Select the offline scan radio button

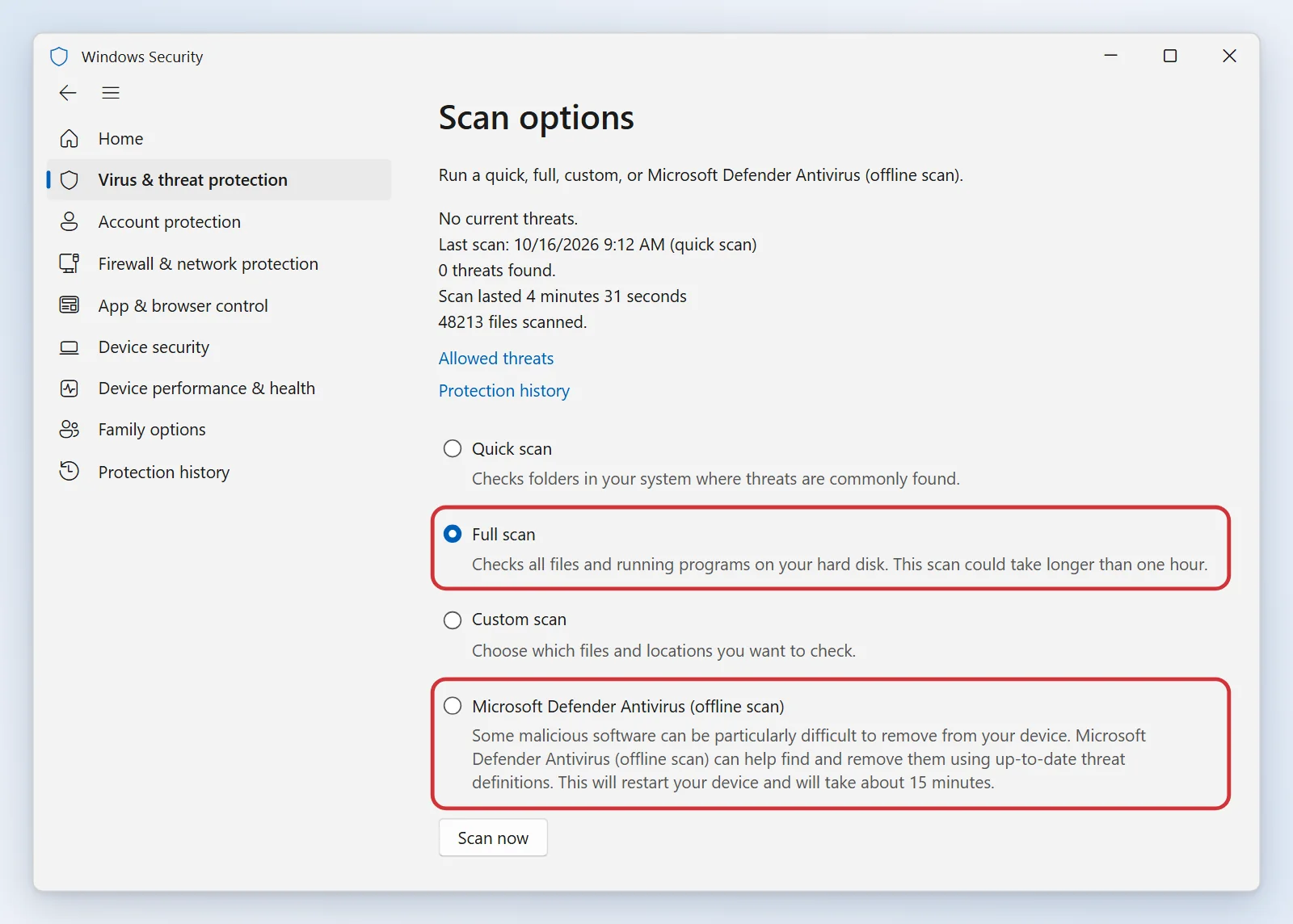pyautogui.click(x=453, y=706)
